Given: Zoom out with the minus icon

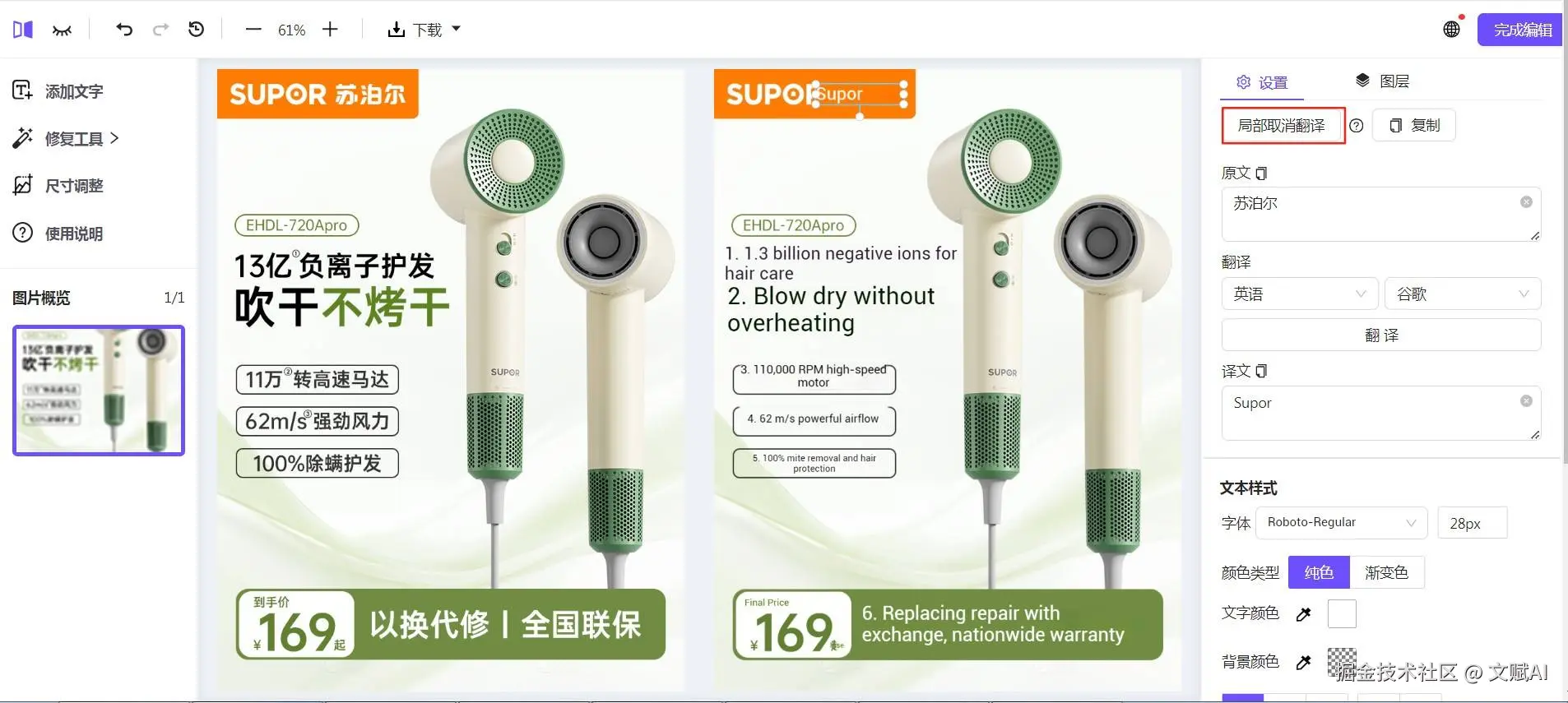Looking at the screenshot, I should [x=253, y=30].
